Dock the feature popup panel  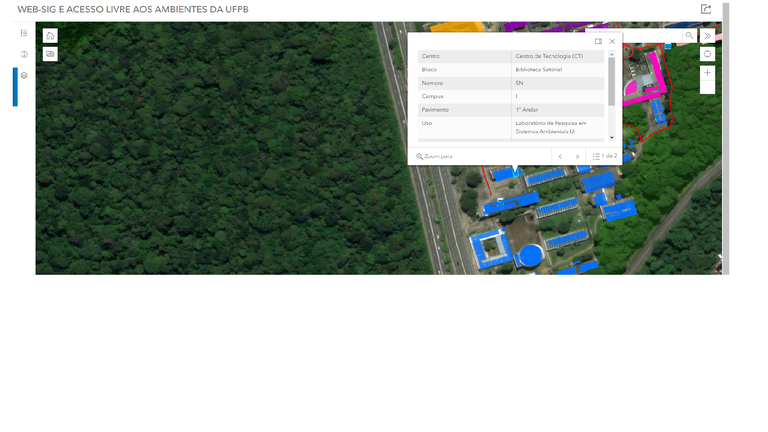pyautogui.click(x=598, y=41)
